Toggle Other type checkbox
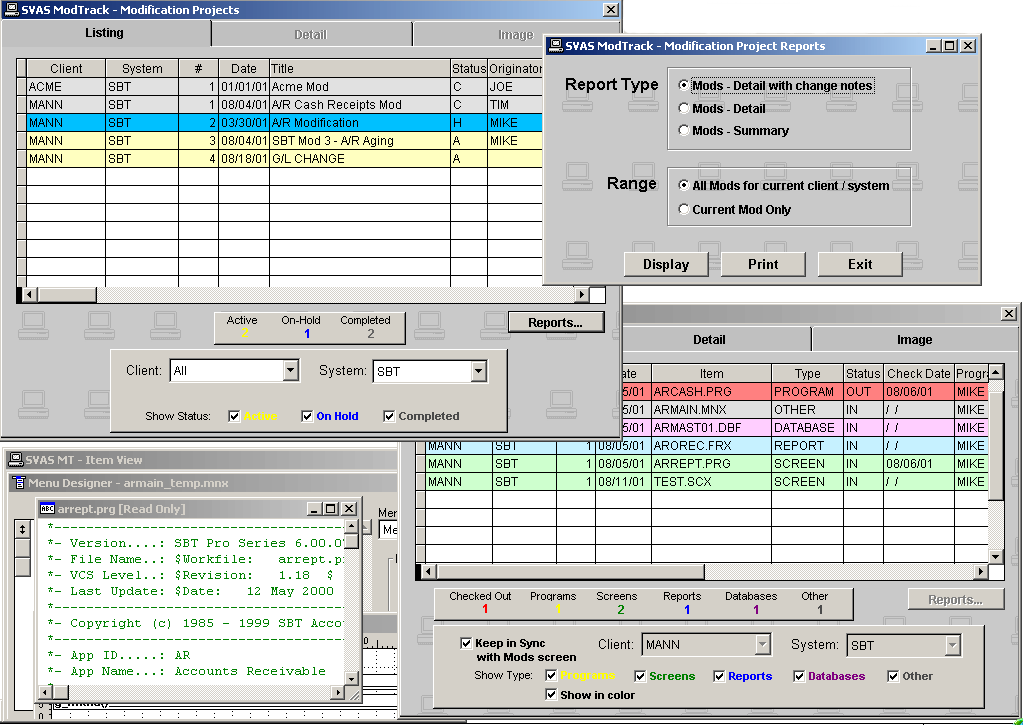 (893, 676)
